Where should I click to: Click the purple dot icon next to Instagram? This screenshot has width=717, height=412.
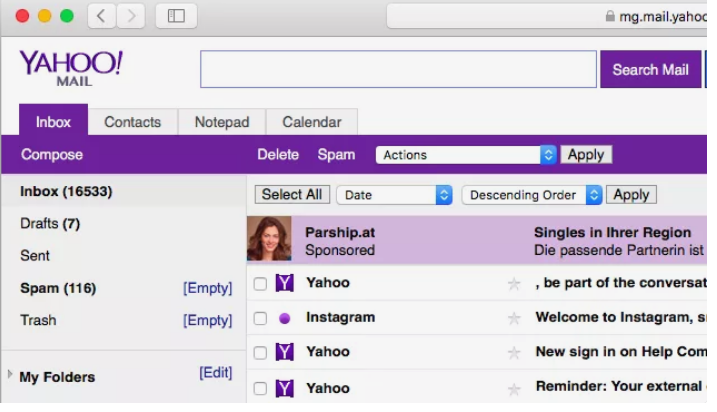284,318
